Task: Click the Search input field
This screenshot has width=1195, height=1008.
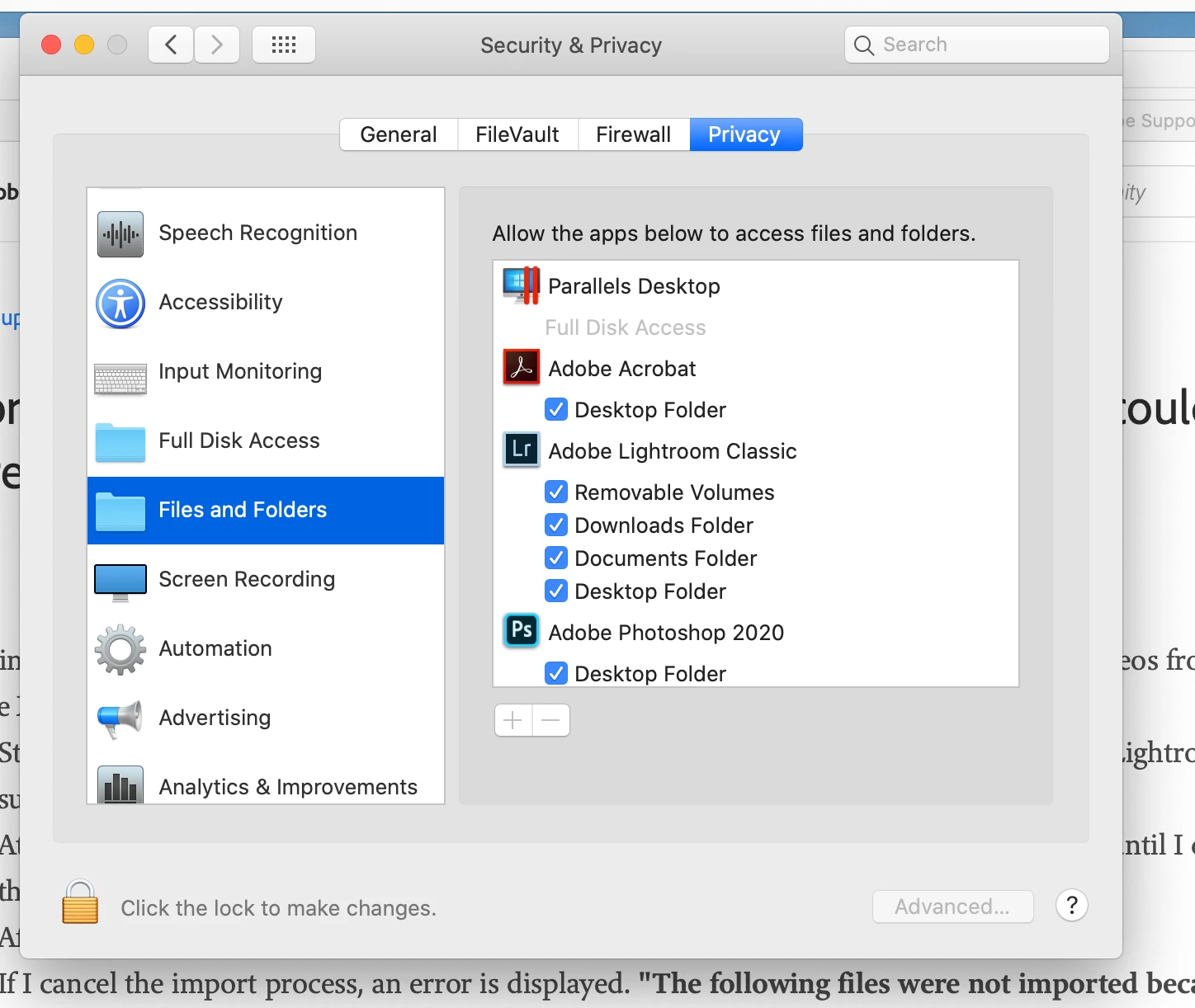Action: (977, 45)
